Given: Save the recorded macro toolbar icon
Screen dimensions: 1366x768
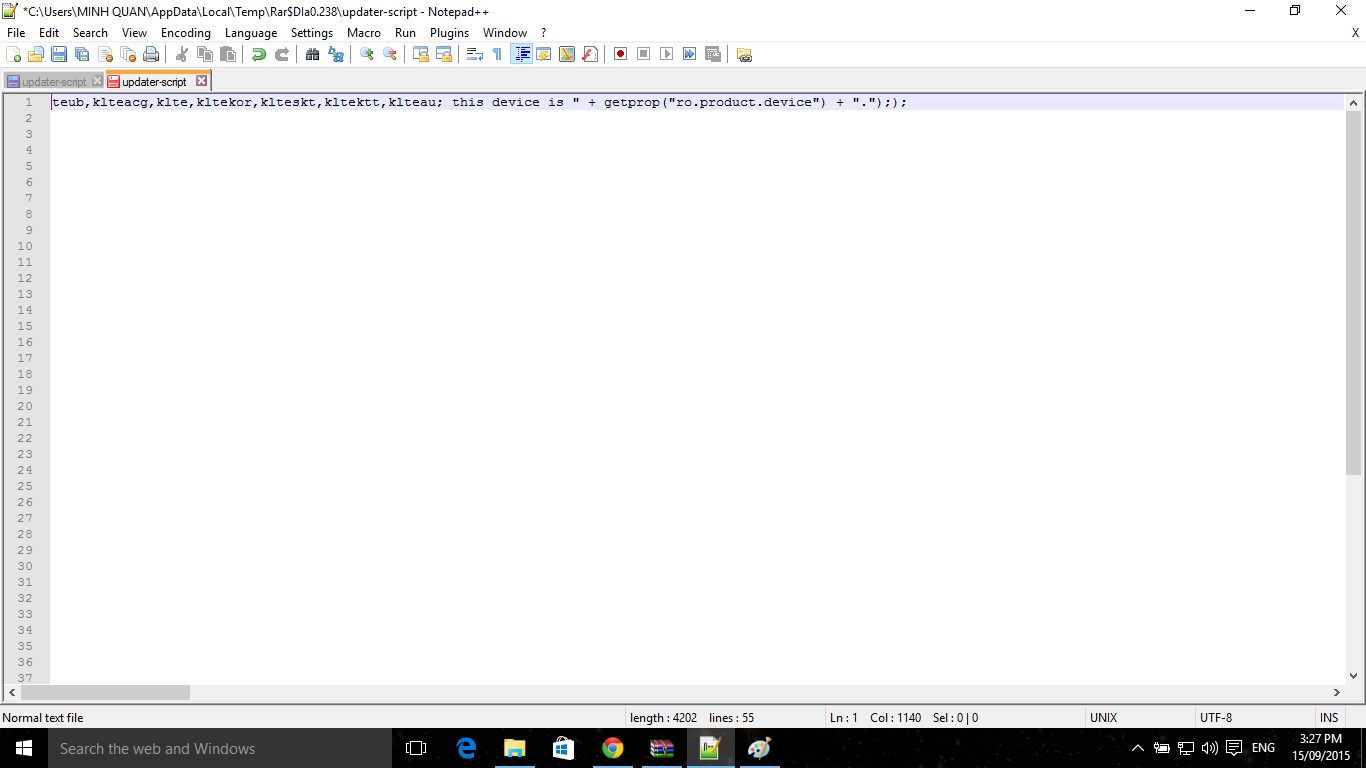Looking at the screenshot, I should 712,54.
